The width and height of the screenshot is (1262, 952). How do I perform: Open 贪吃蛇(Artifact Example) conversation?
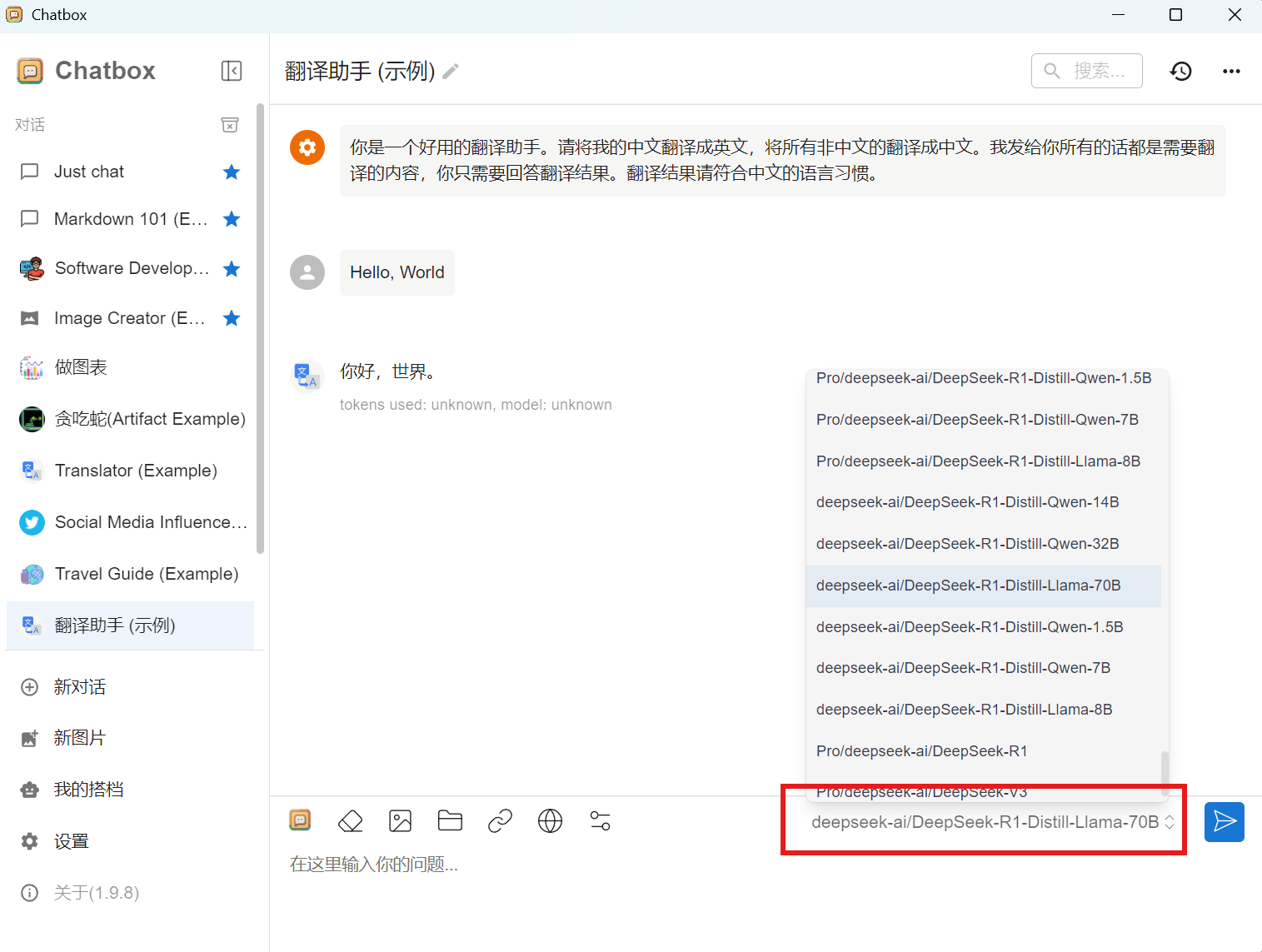[x=130, y=419]
